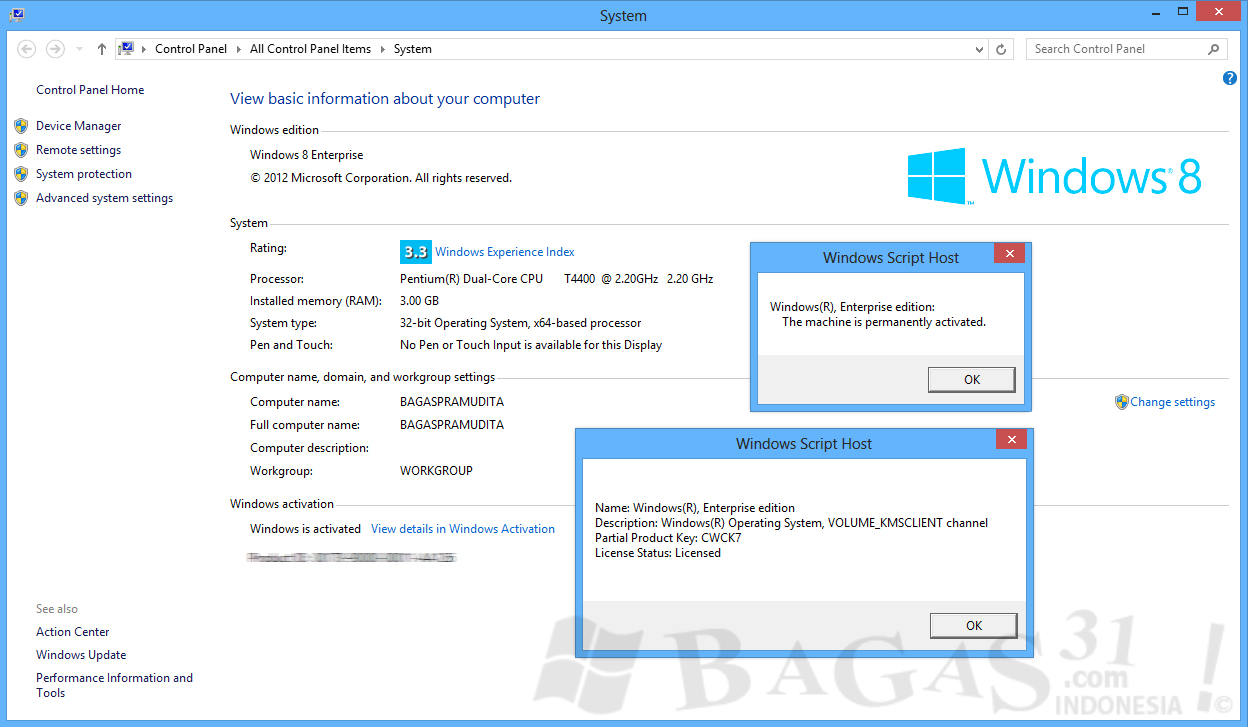
Task: Click the shield icon beside System protection
Action: (x=21, y=174)
